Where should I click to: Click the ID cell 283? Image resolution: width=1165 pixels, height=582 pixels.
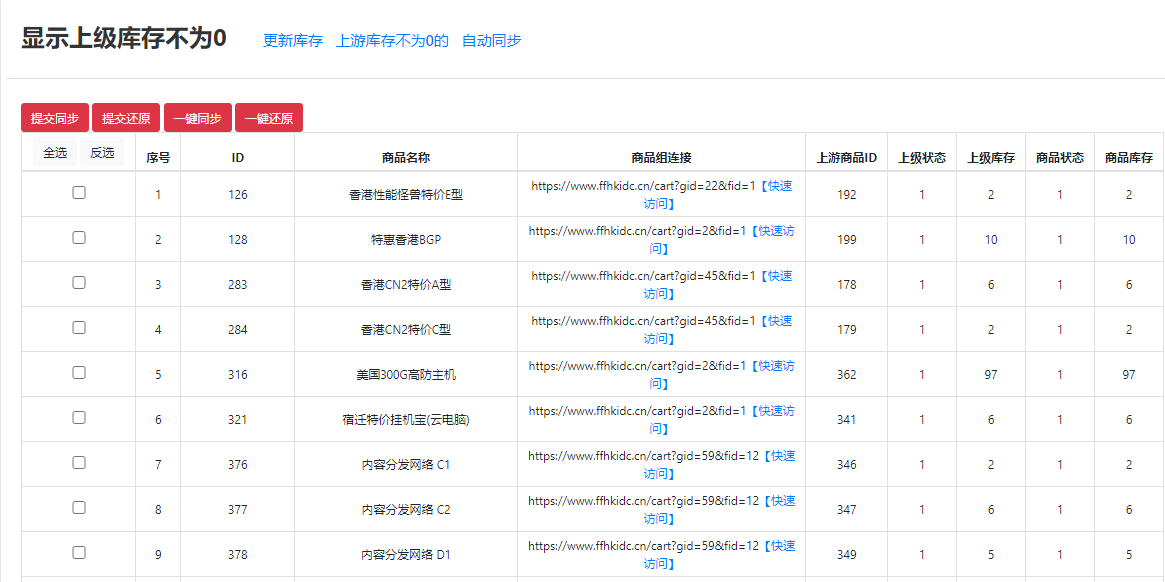tap(238, 285)
